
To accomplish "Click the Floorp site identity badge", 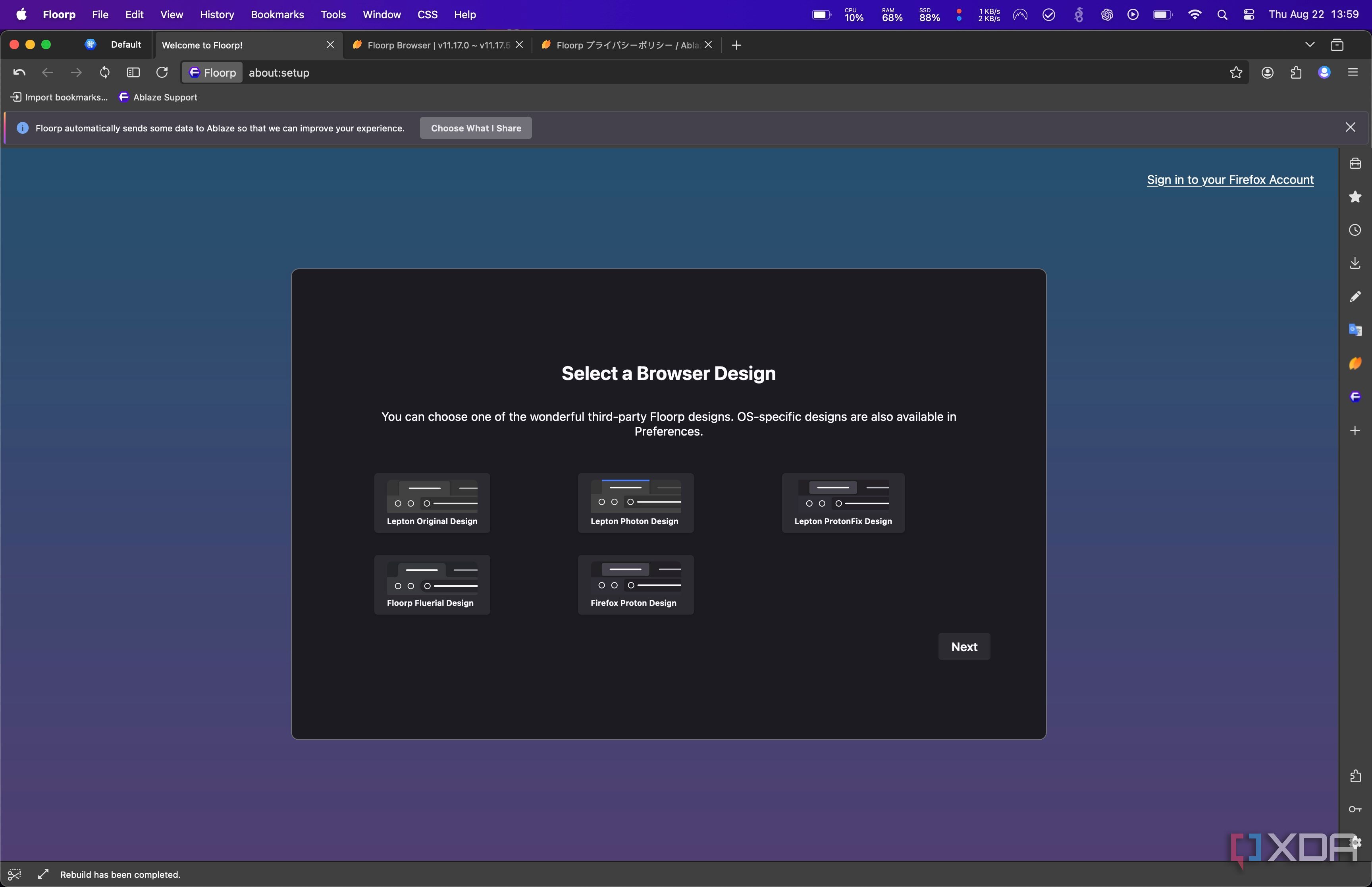I will 212,73.
